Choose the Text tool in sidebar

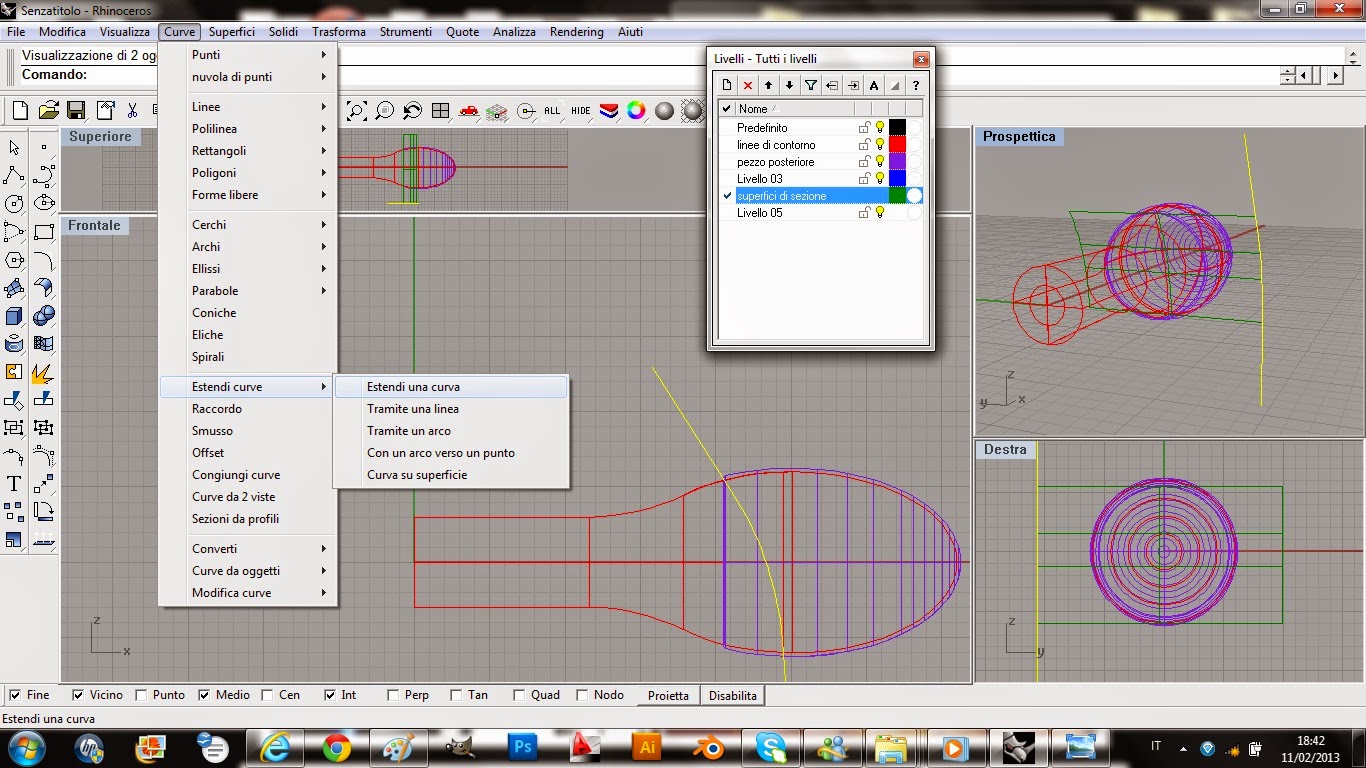14,485
